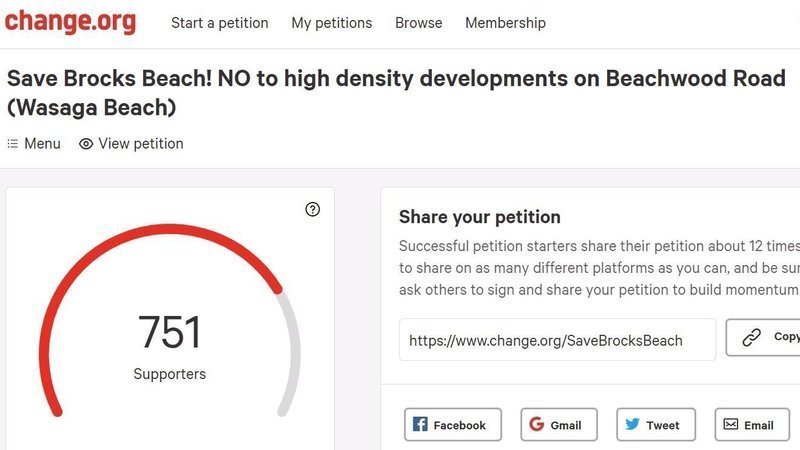Click the Gmail share icon

538,425
